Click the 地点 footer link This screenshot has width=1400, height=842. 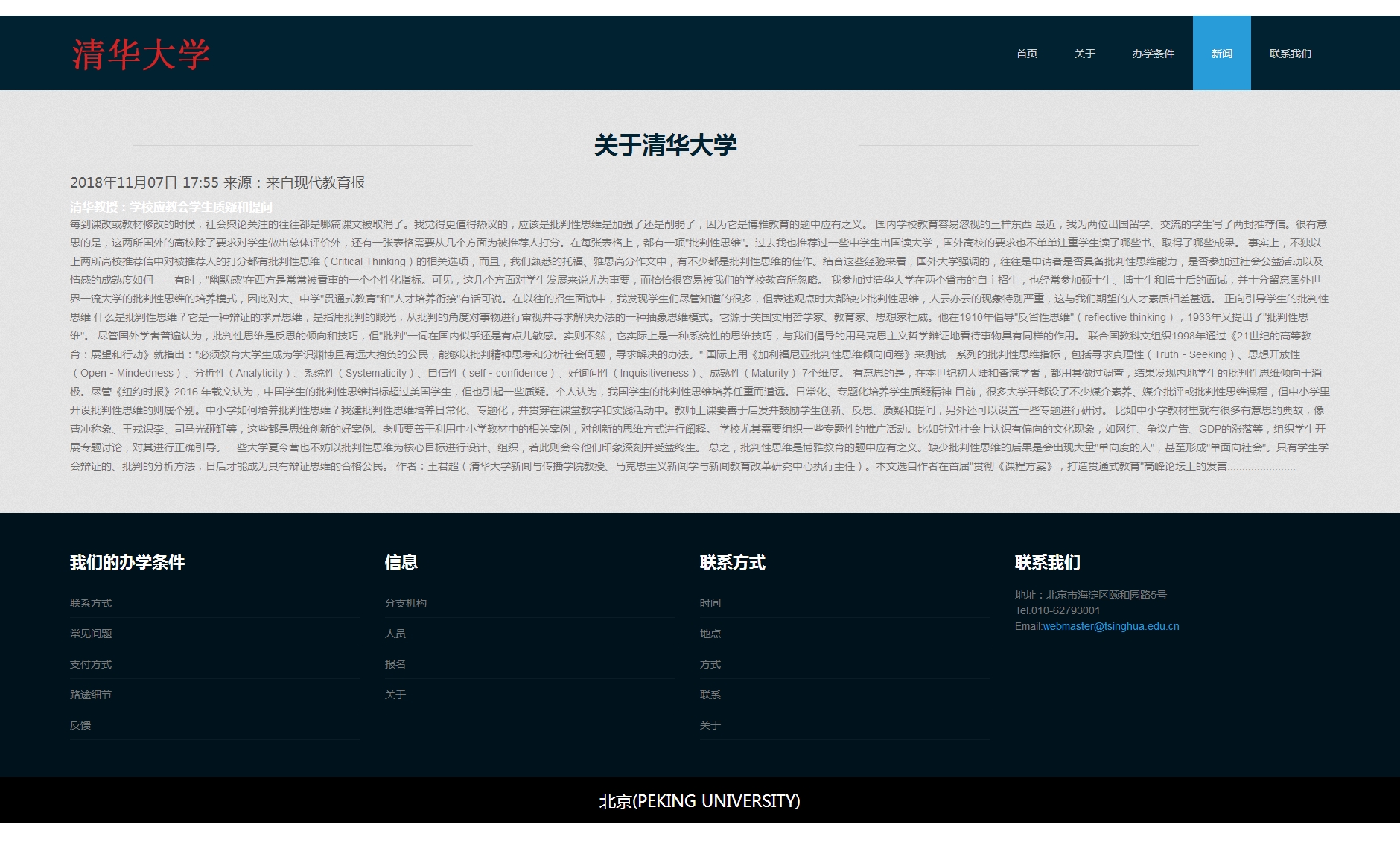710,634
